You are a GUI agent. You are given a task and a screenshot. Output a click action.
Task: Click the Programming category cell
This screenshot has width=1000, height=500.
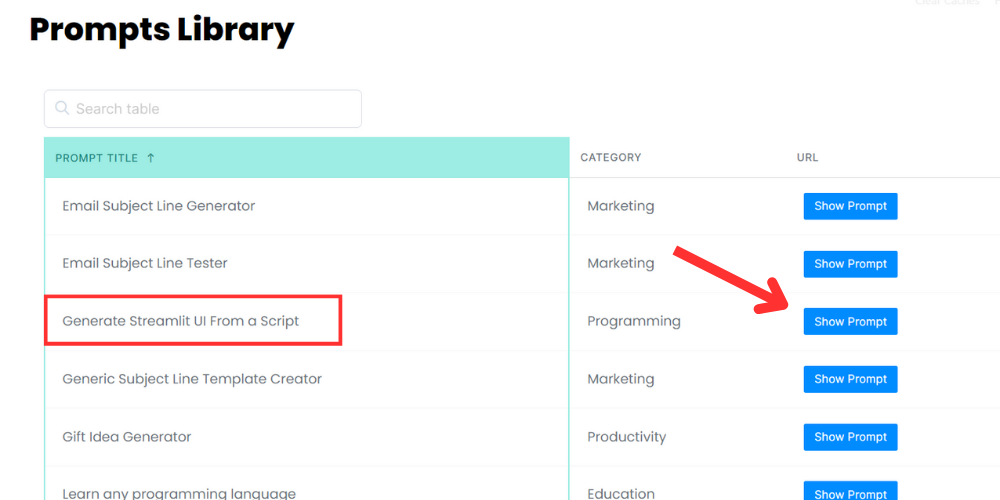634,321
